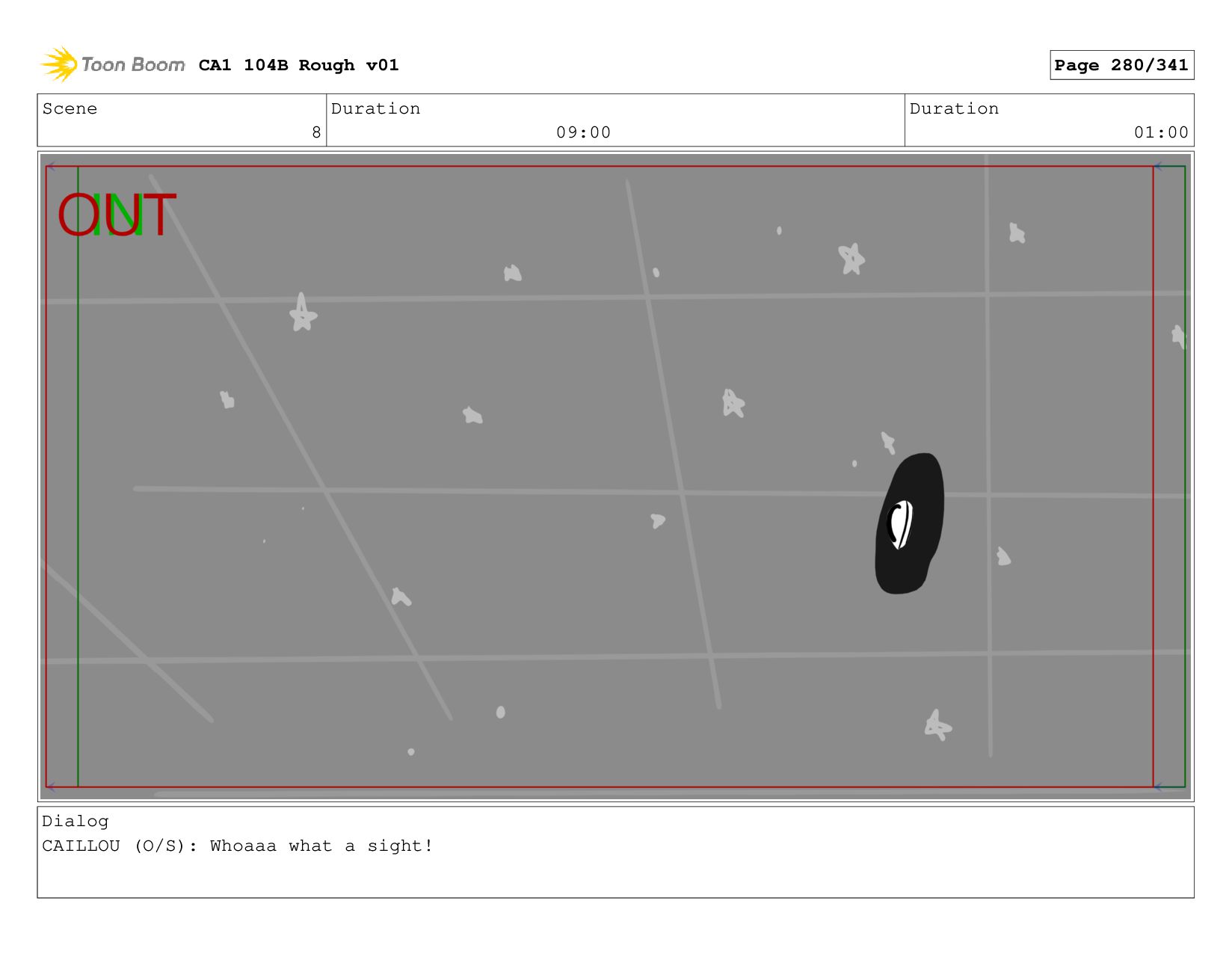Click the Toon Boom logo
The width and height of the screenshot is (1232, 954).
(x=112, y=64)
